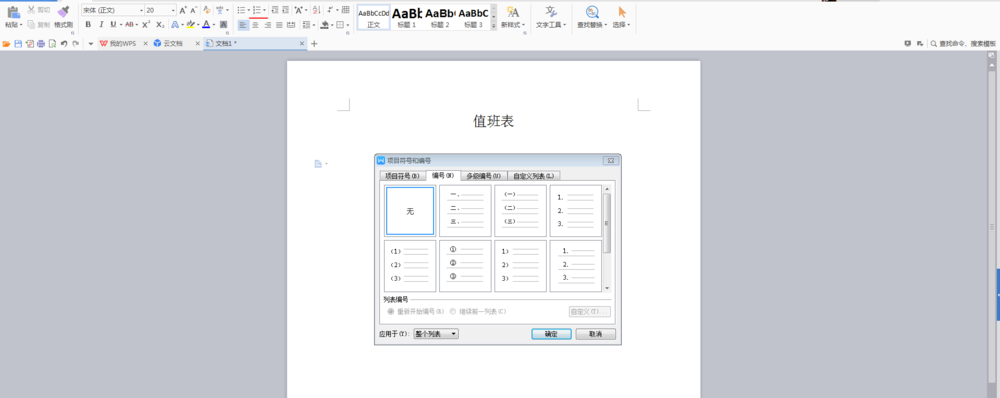The width and height of the screenshot is (1000, 398).
Task: Apply superscript X² formatting
Action: point(146,24)
